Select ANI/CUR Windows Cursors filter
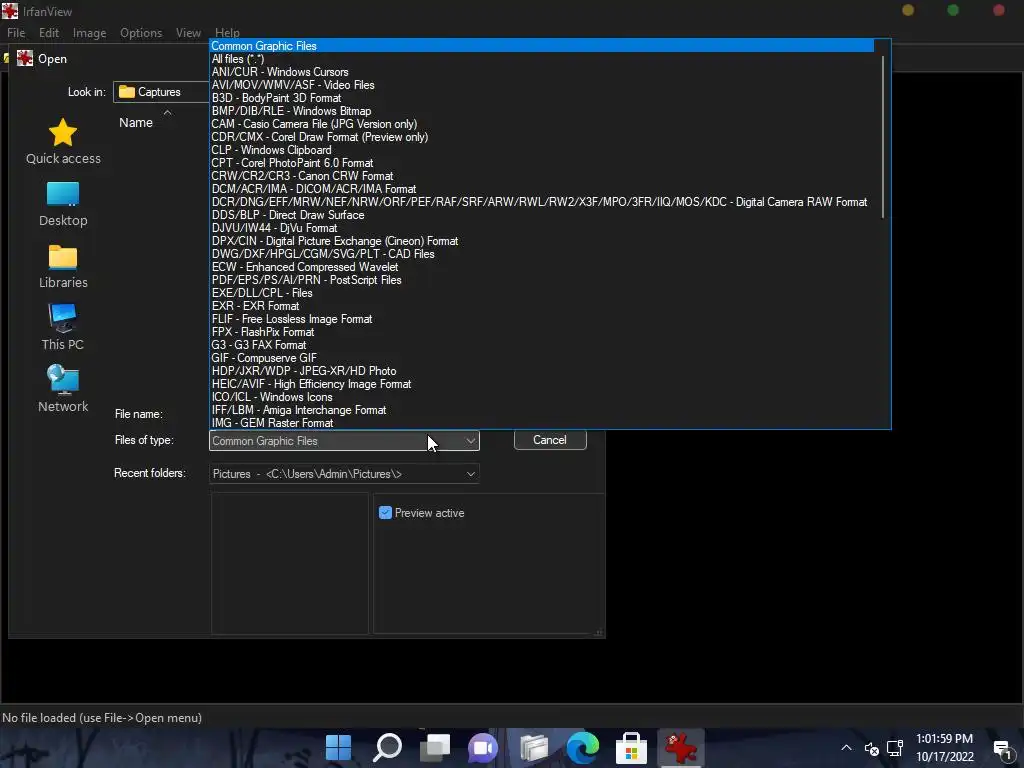1024x768 pixels. pos(541,72)
